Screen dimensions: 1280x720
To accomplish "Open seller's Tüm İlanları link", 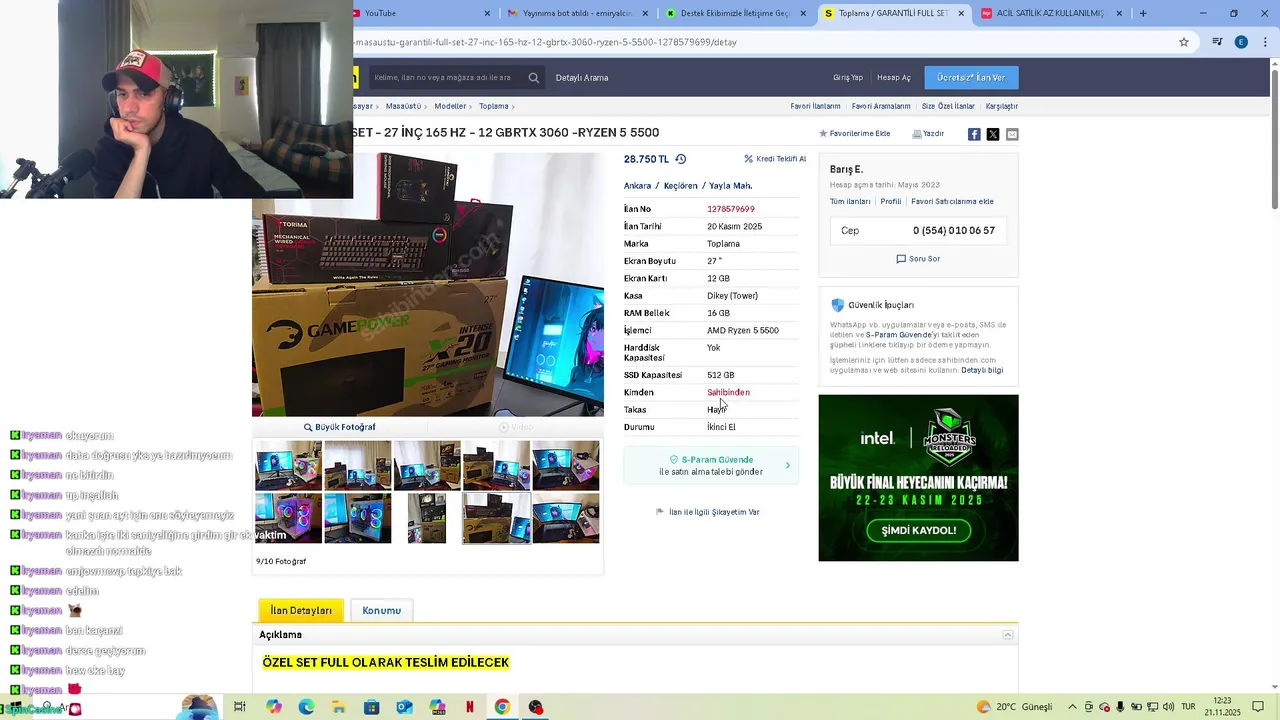I will point(850,201).
